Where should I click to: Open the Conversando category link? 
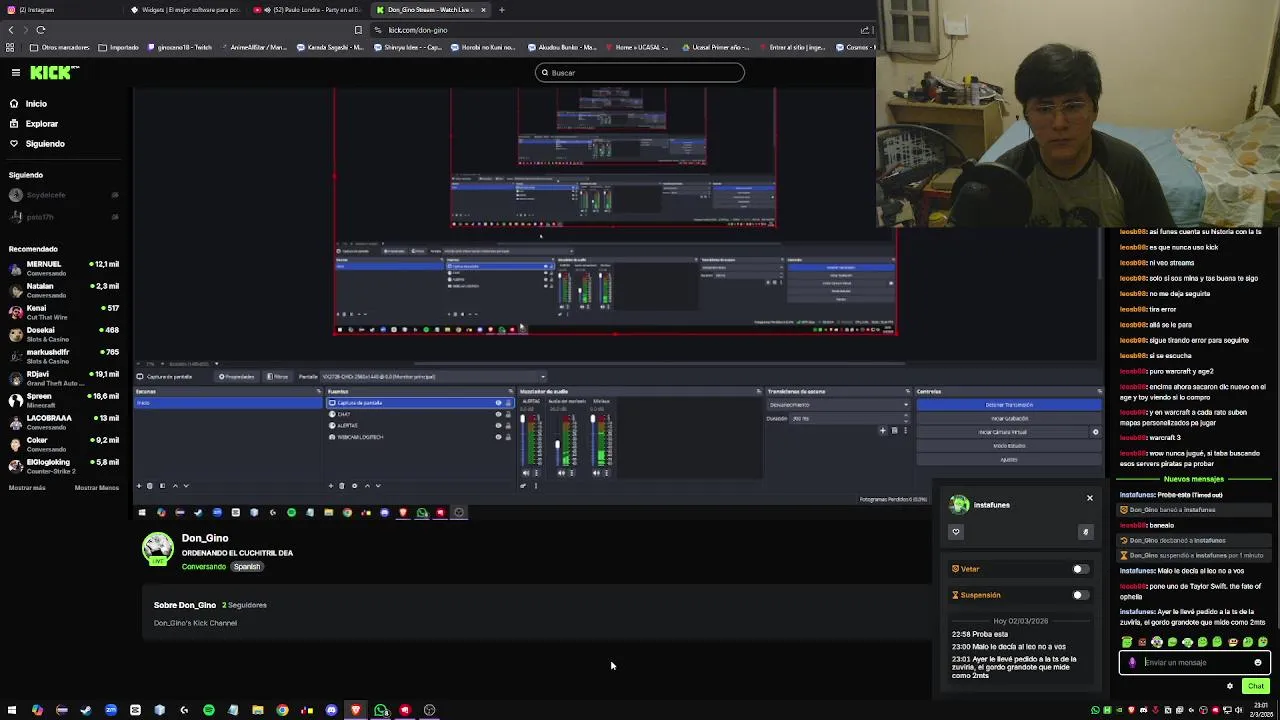click(x=204, y=567)
